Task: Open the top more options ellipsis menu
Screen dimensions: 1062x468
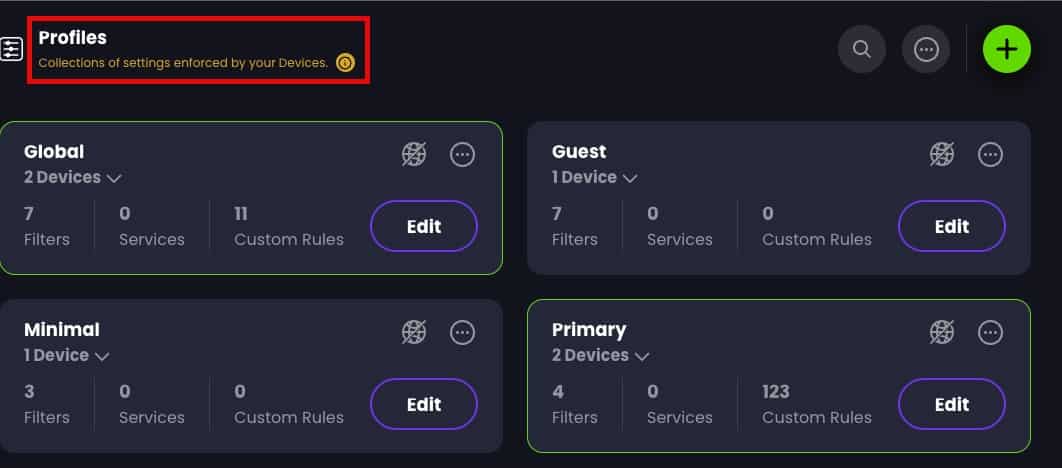Action: click(x=926, y=49)
